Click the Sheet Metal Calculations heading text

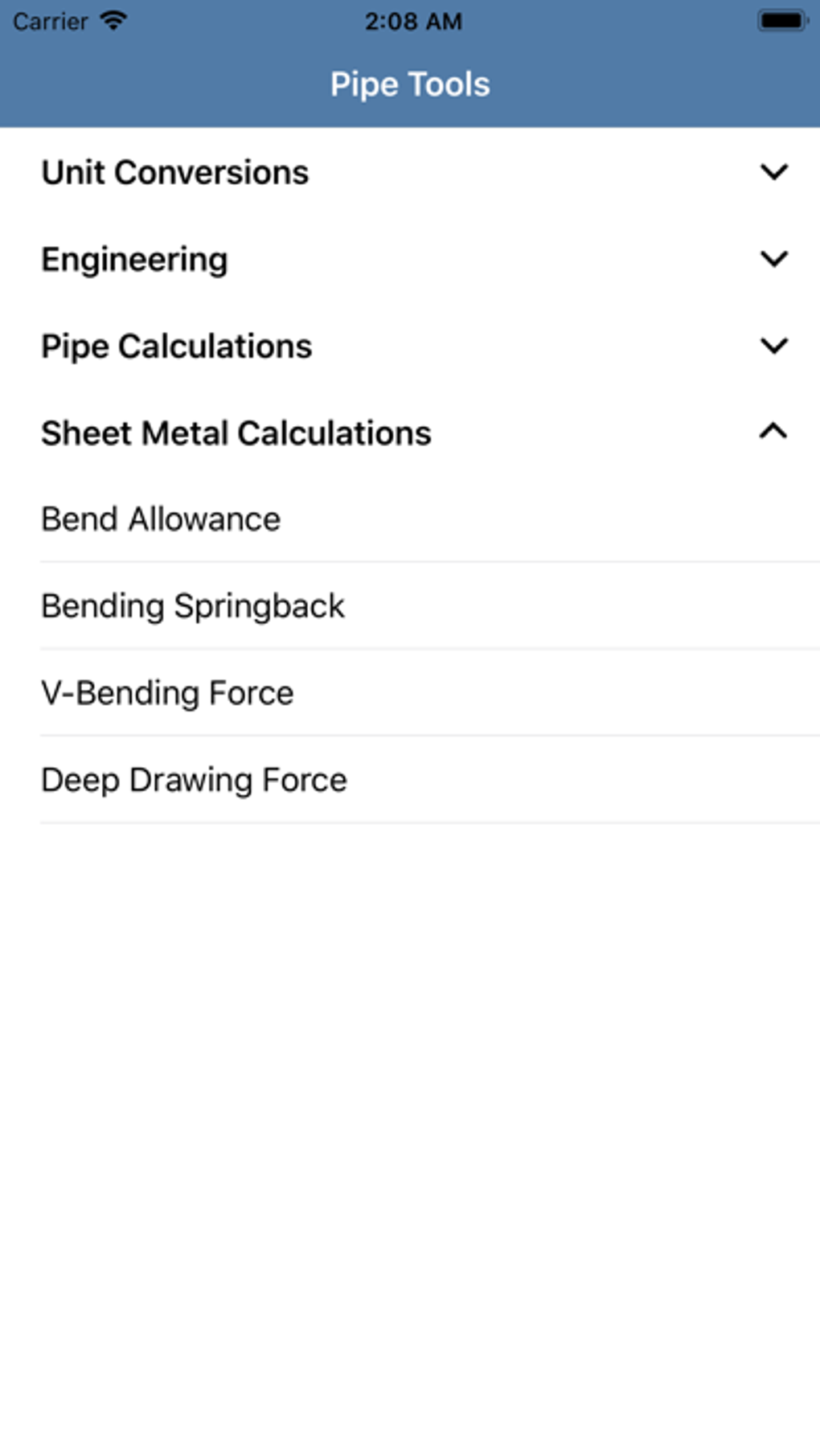click(x=236, y=433)
